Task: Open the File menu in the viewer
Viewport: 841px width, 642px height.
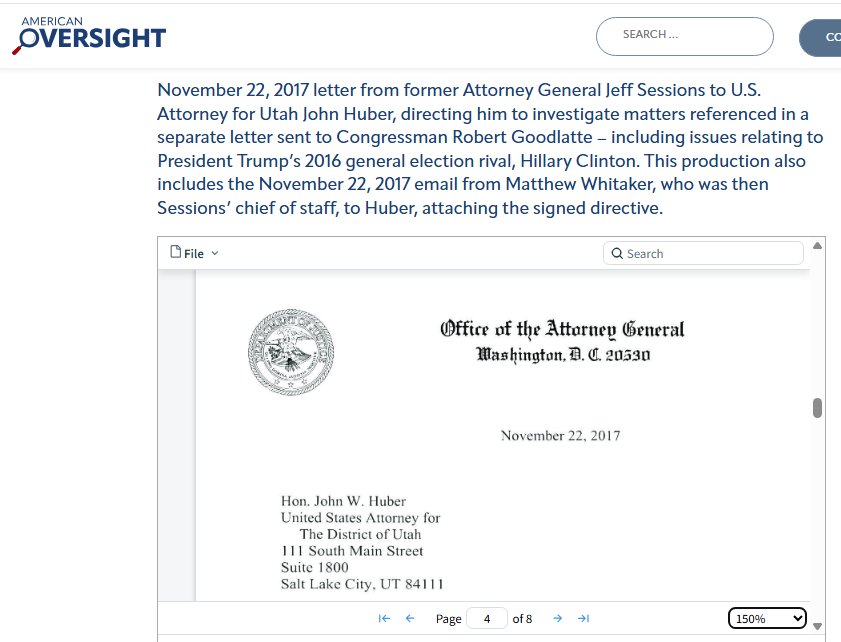Action: click(x=188, y=253)
